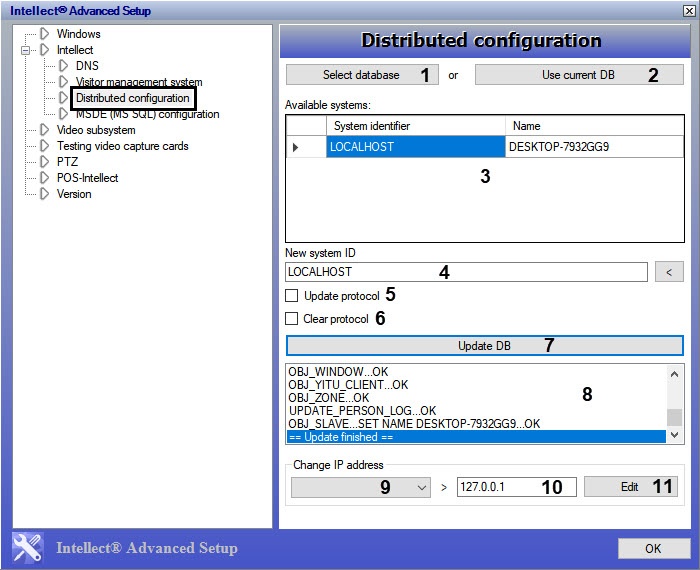The width and height of the screenshot is (700, 570).
Task: Click the wrench and screwdriver setup icon
Action: (x=28, y=548)
